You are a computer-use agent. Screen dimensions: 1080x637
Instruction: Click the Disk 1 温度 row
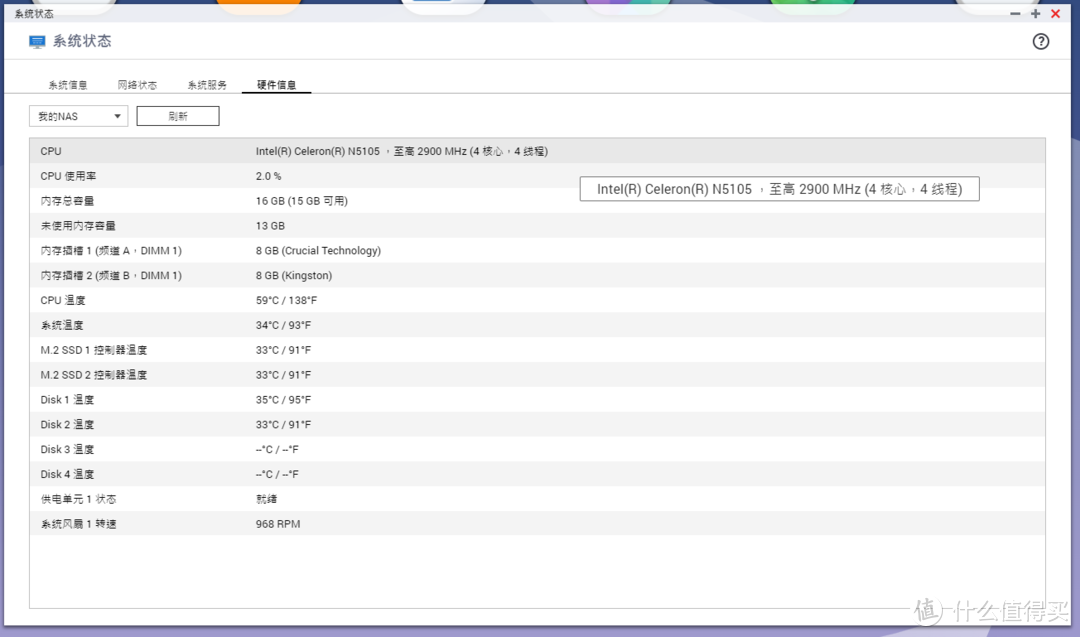537,400
